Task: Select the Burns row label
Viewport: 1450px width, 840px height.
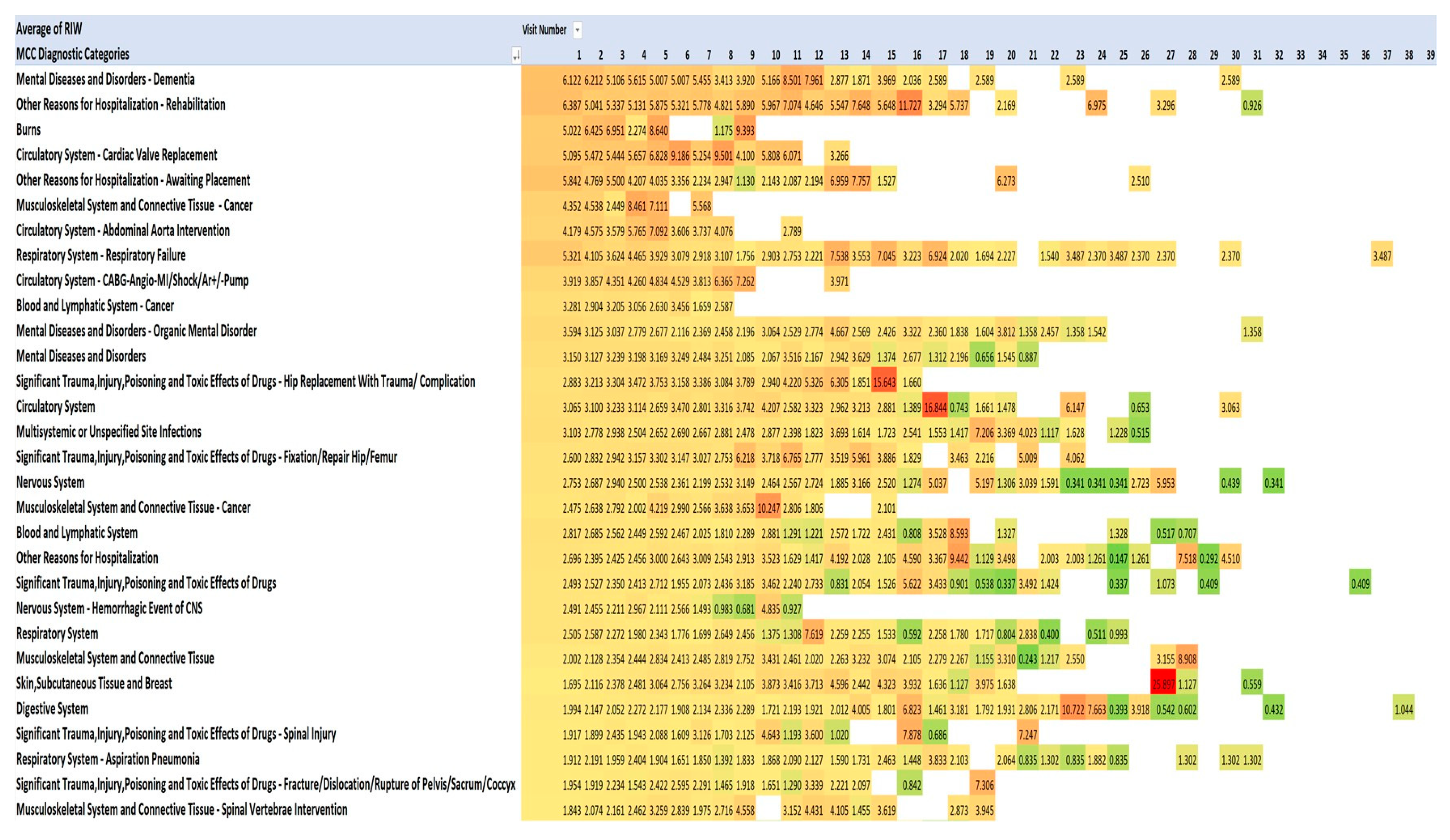Action: coord(28,130)
